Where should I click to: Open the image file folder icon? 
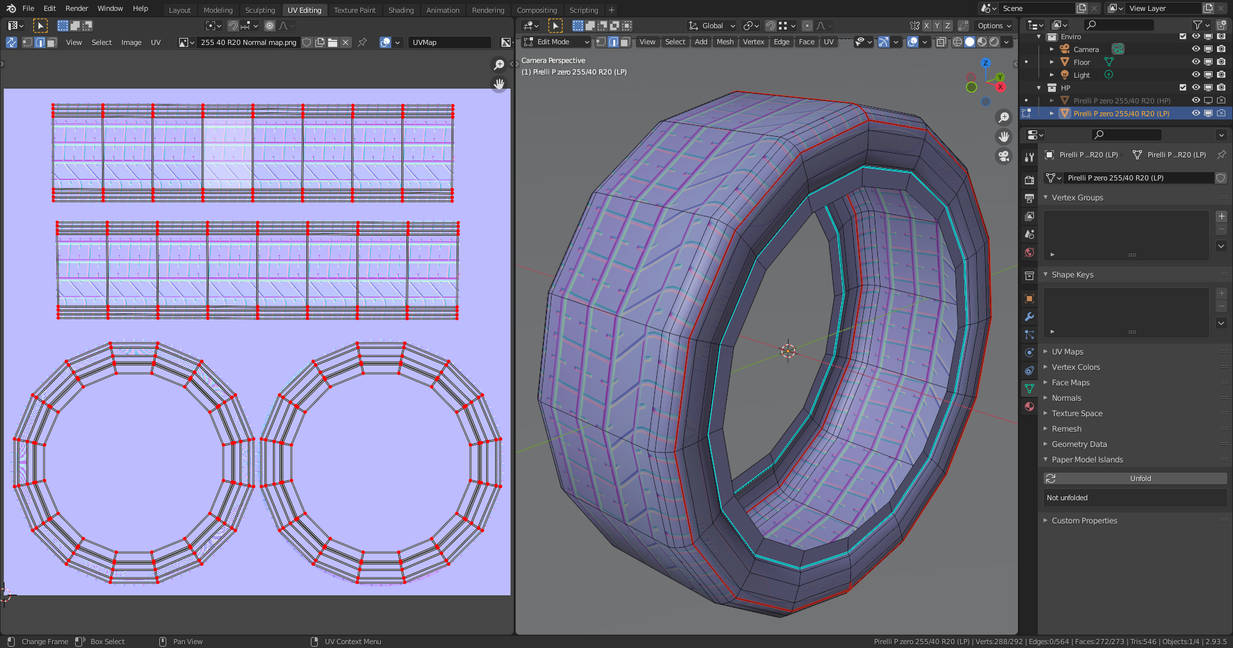coord(332,42)
